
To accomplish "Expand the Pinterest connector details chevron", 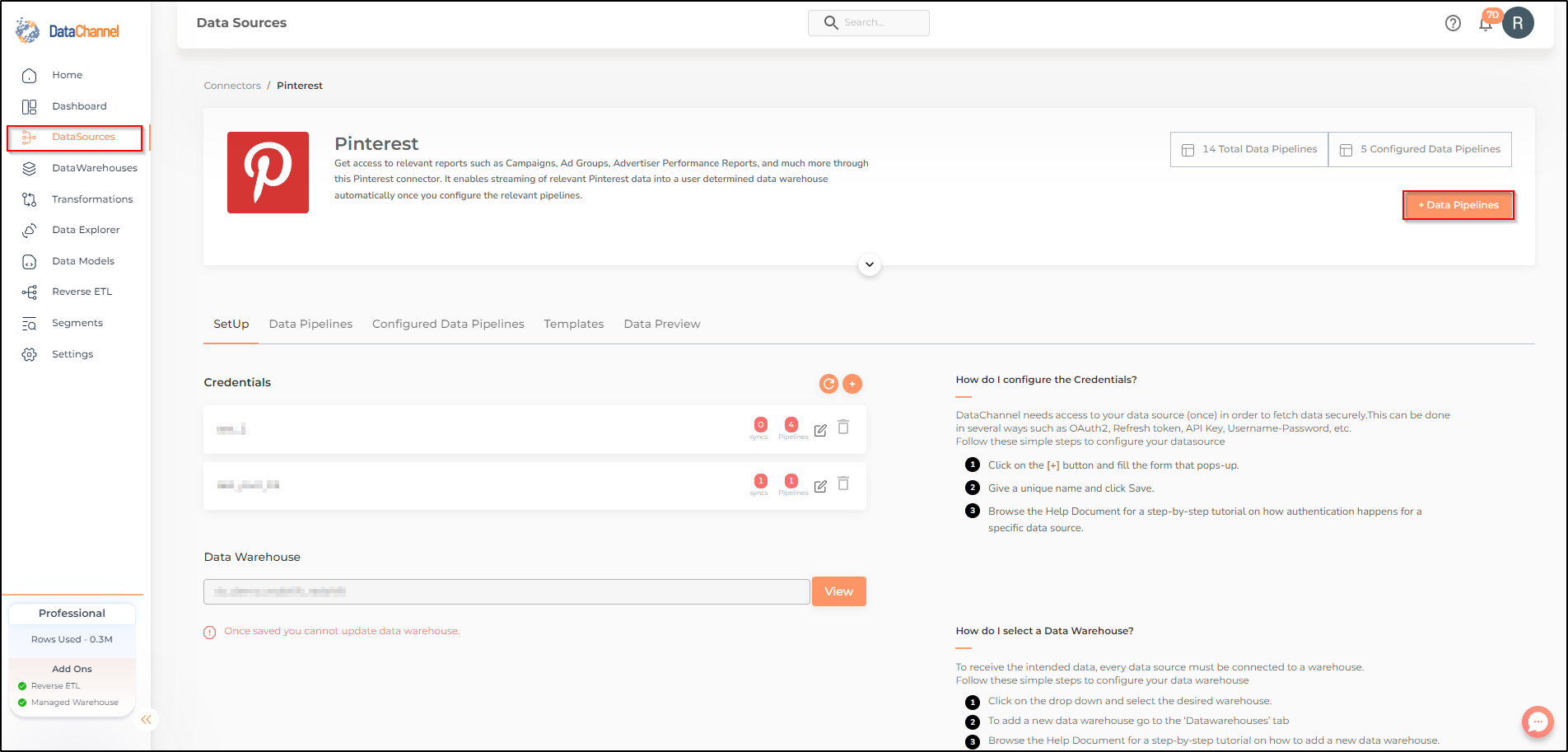I will pyautogui.click(x=870, y=264).
